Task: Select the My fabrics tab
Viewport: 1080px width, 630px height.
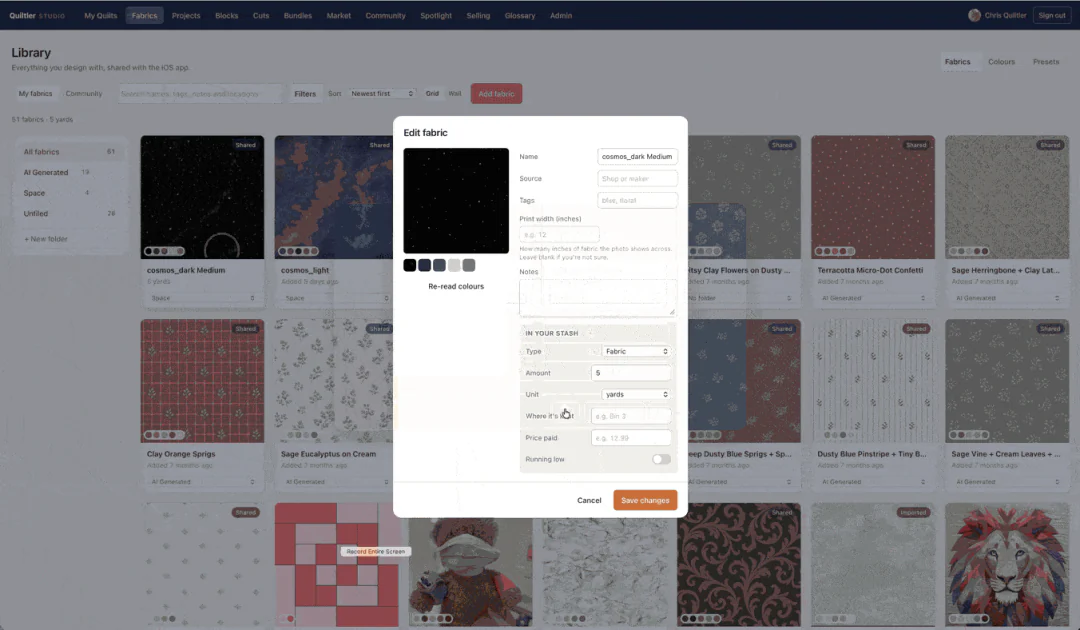Action: [x=35, y=94]
